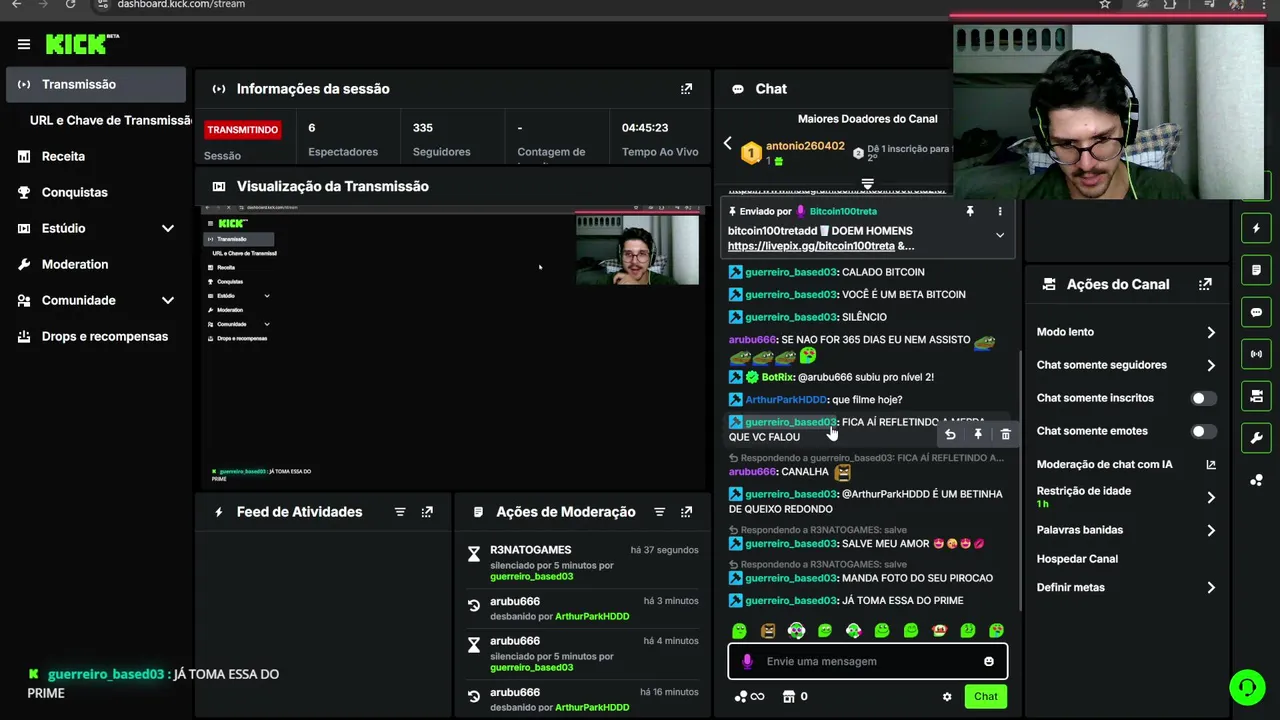Click the TRANSMITINDO status badge

tap(243, 130)
